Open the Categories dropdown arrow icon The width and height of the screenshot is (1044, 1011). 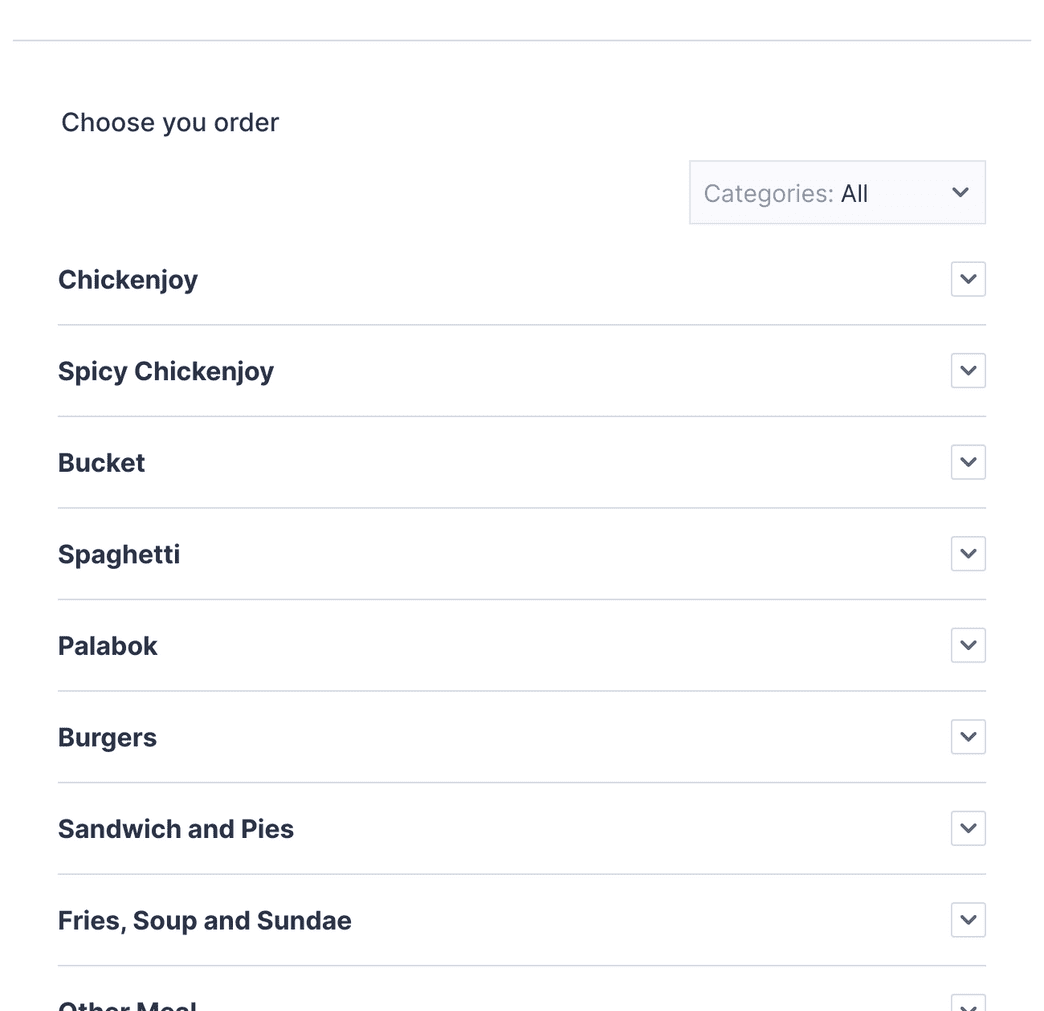point(959,192)
